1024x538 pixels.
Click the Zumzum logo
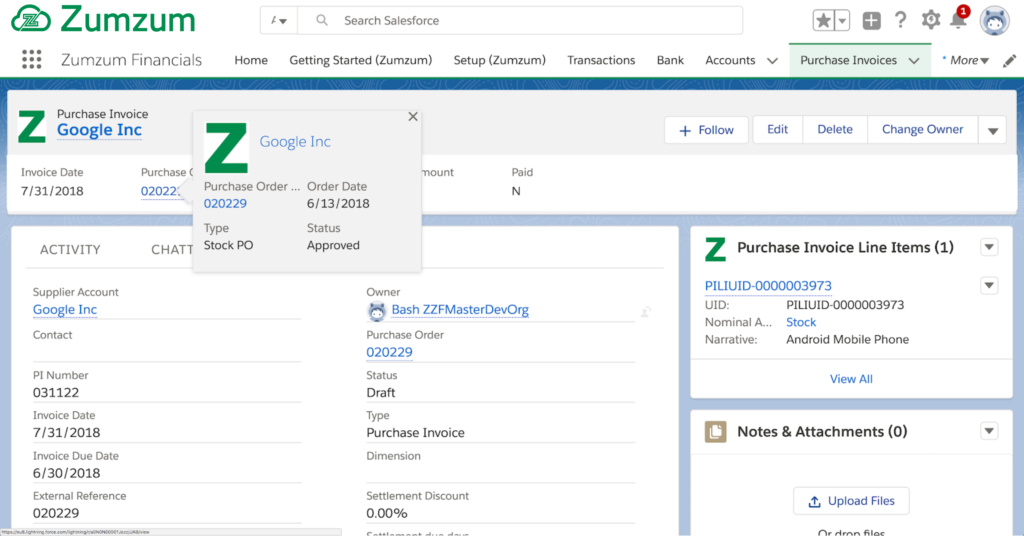[x=103, y=19]
